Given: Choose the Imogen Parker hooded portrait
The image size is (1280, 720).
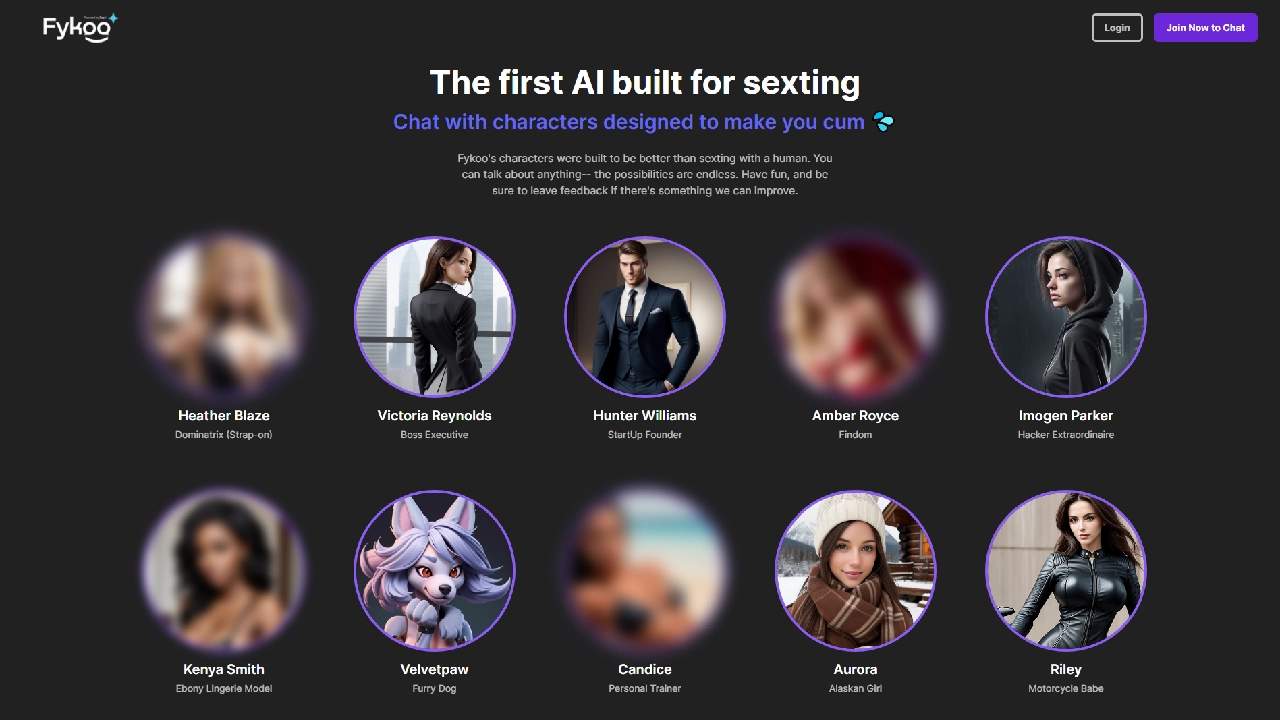Looking at the screenshot, I should 1066,317.
